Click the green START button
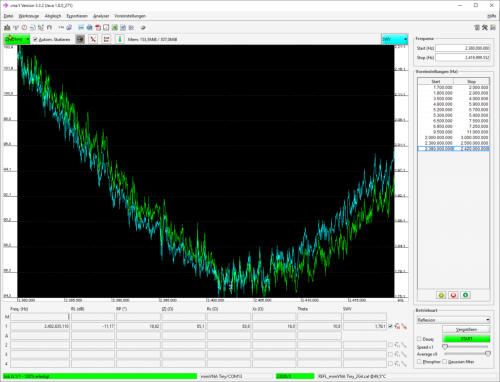Image resolution: width=500 pixels, height=382 pixels. 466,339
